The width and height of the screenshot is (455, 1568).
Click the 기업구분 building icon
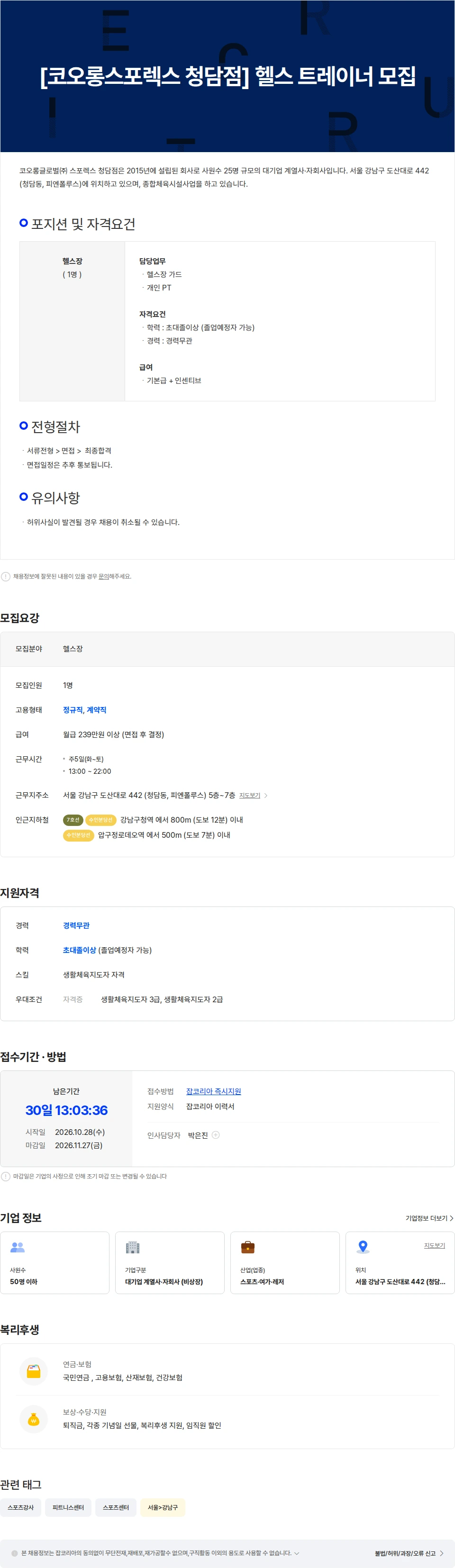point(133,1247)
